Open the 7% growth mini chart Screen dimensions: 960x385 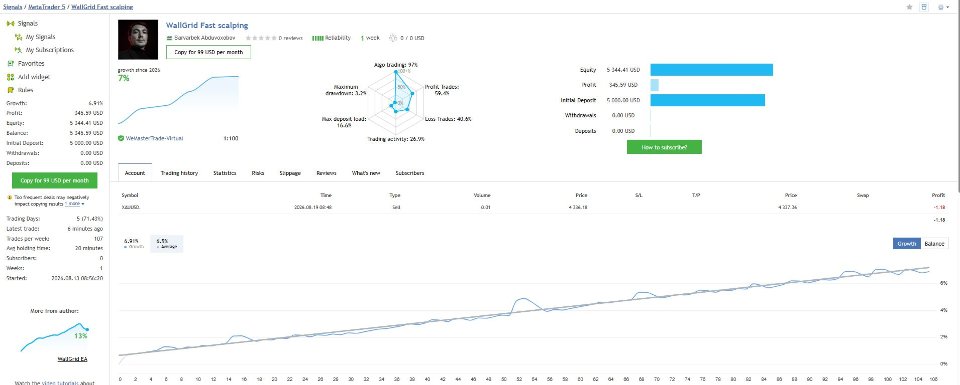[178, 100]
